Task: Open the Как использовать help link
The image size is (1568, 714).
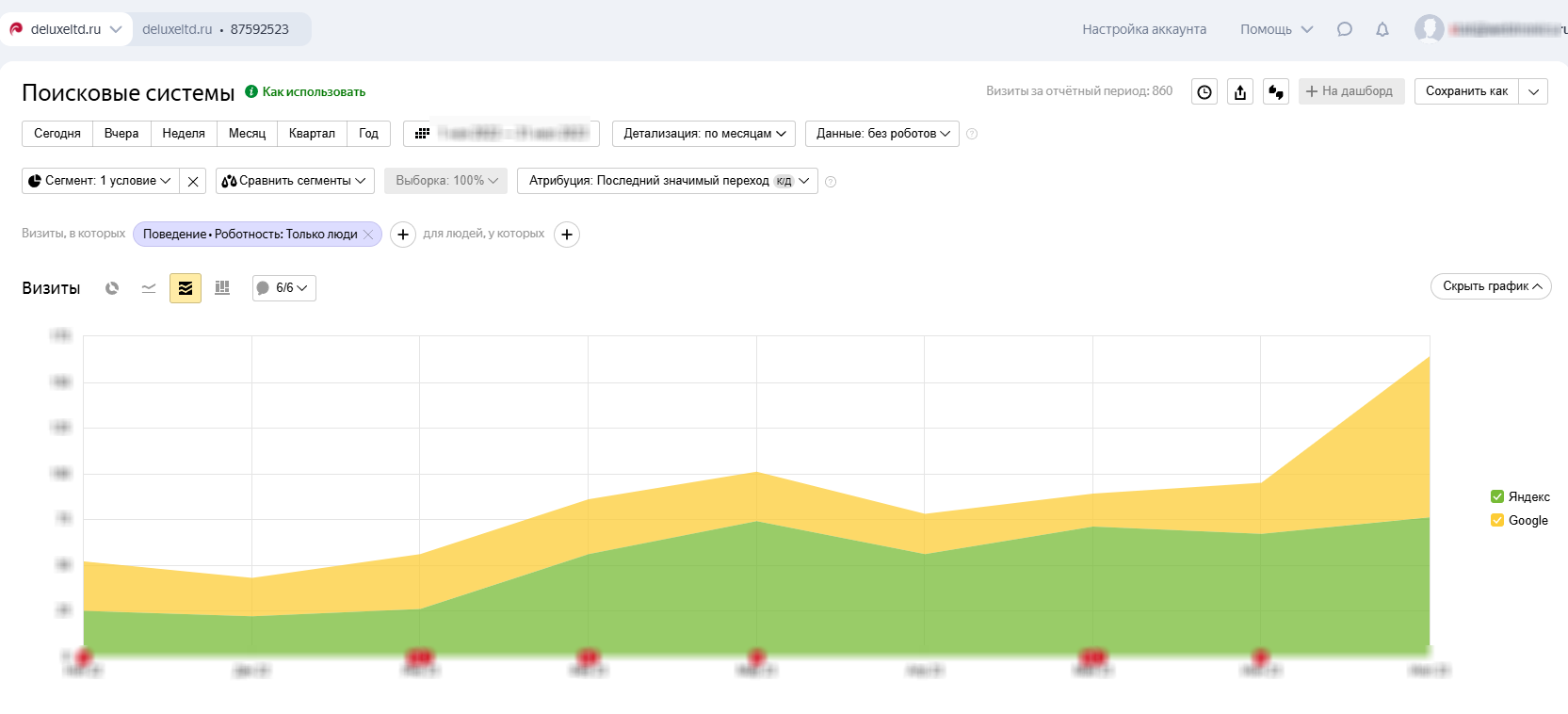Action: click(313, 91)
